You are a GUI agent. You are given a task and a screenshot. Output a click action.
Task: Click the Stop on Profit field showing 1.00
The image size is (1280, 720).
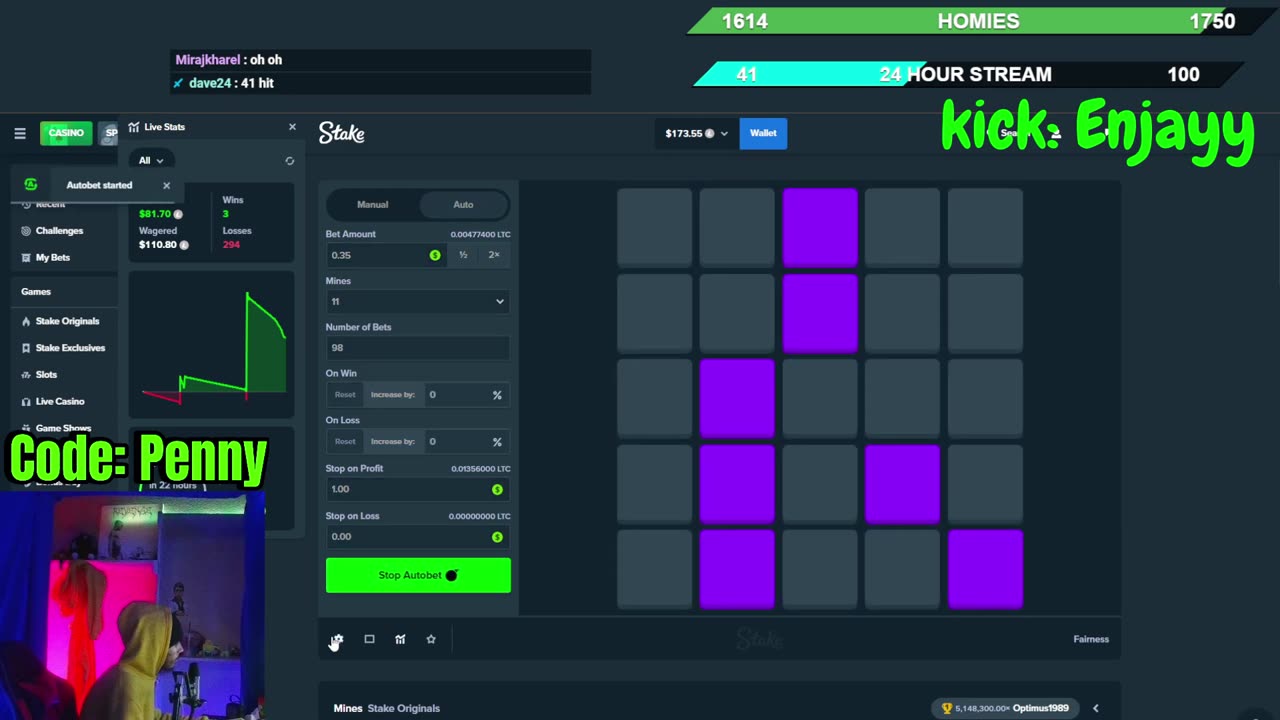point(418,489)
